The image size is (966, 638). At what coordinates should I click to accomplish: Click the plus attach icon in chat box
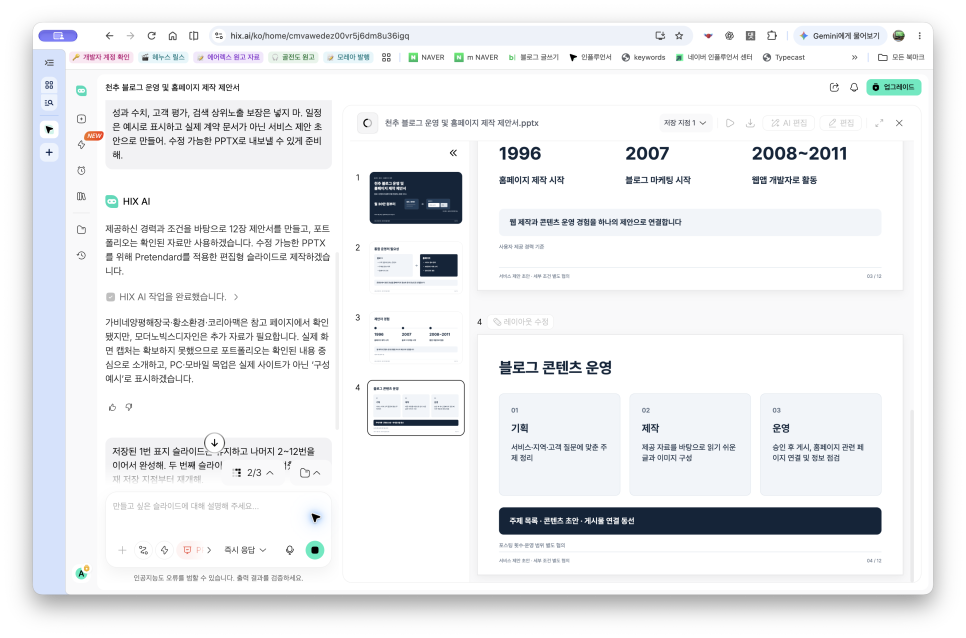122,550
